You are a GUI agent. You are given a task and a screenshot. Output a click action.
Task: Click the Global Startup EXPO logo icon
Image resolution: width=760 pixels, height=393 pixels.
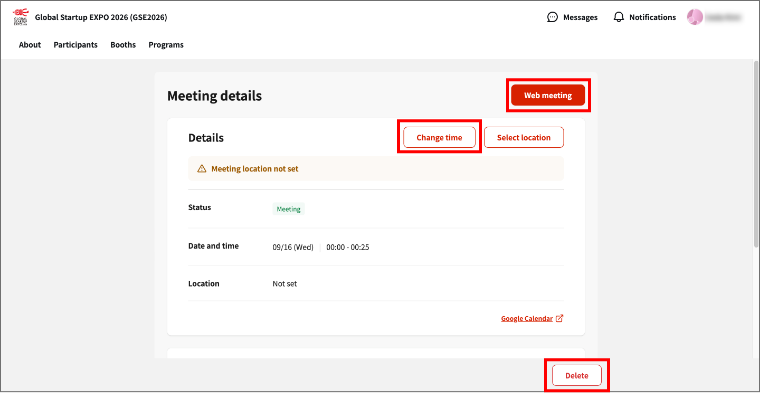20,17
